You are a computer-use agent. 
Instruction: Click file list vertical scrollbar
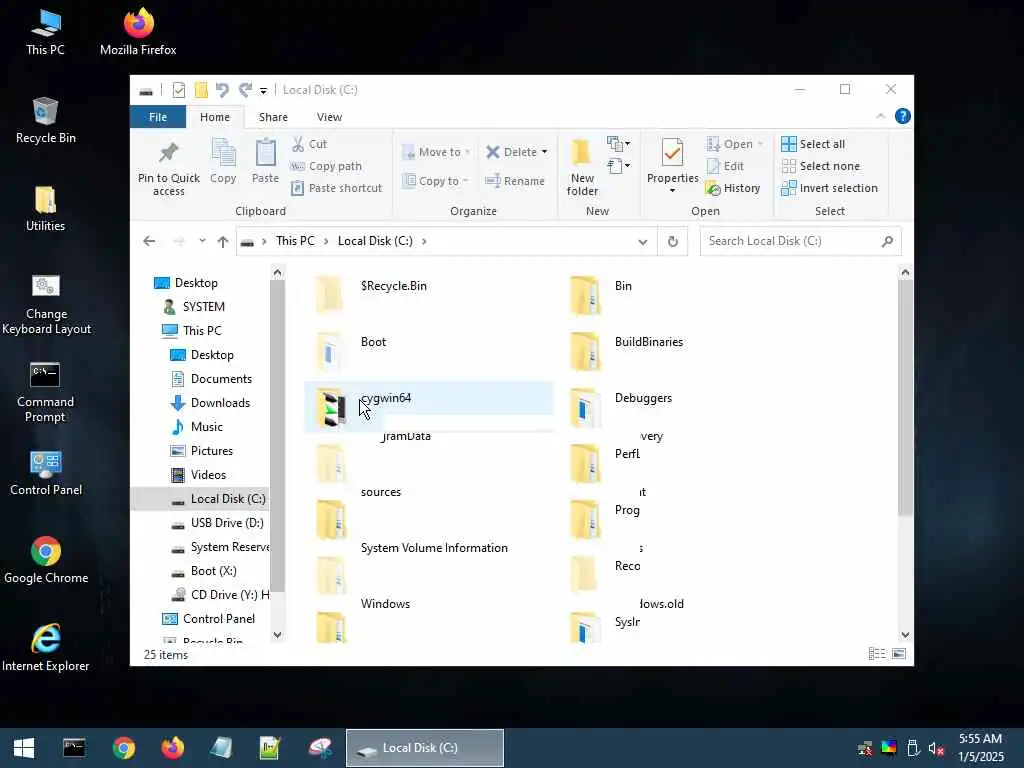pos(905,400)
